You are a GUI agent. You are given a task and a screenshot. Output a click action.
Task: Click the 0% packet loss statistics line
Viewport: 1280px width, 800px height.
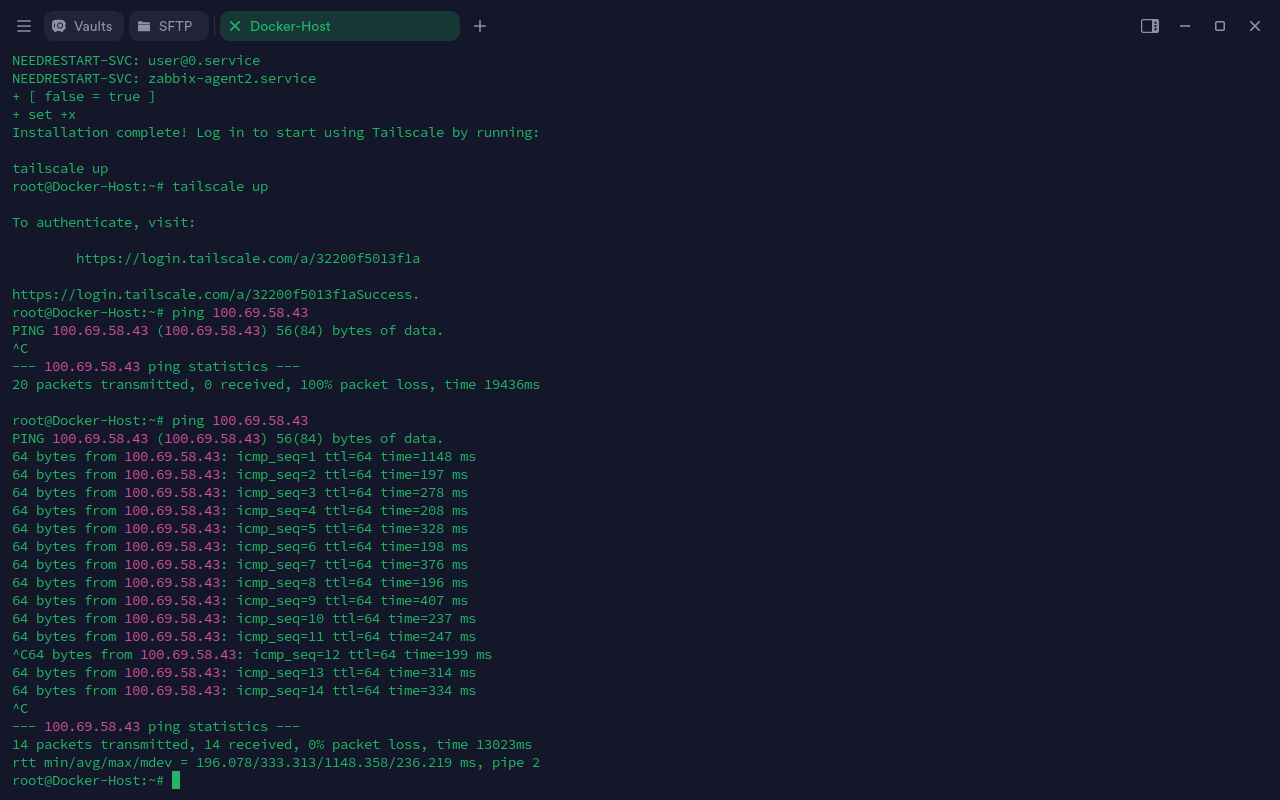point(271,744)
